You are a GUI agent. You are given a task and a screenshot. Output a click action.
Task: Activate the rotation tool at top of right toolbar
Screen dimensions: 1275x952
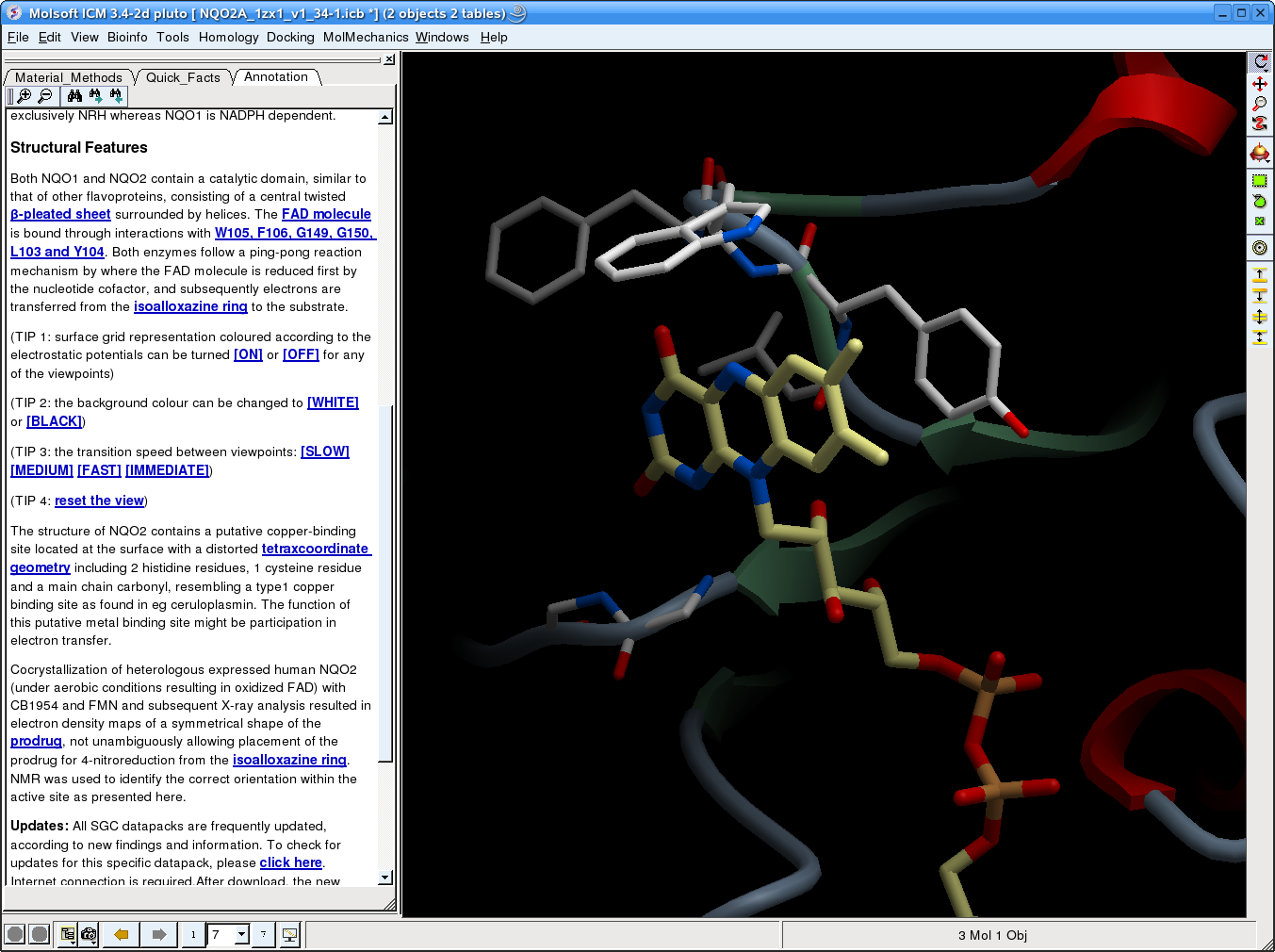[1259, 62]
